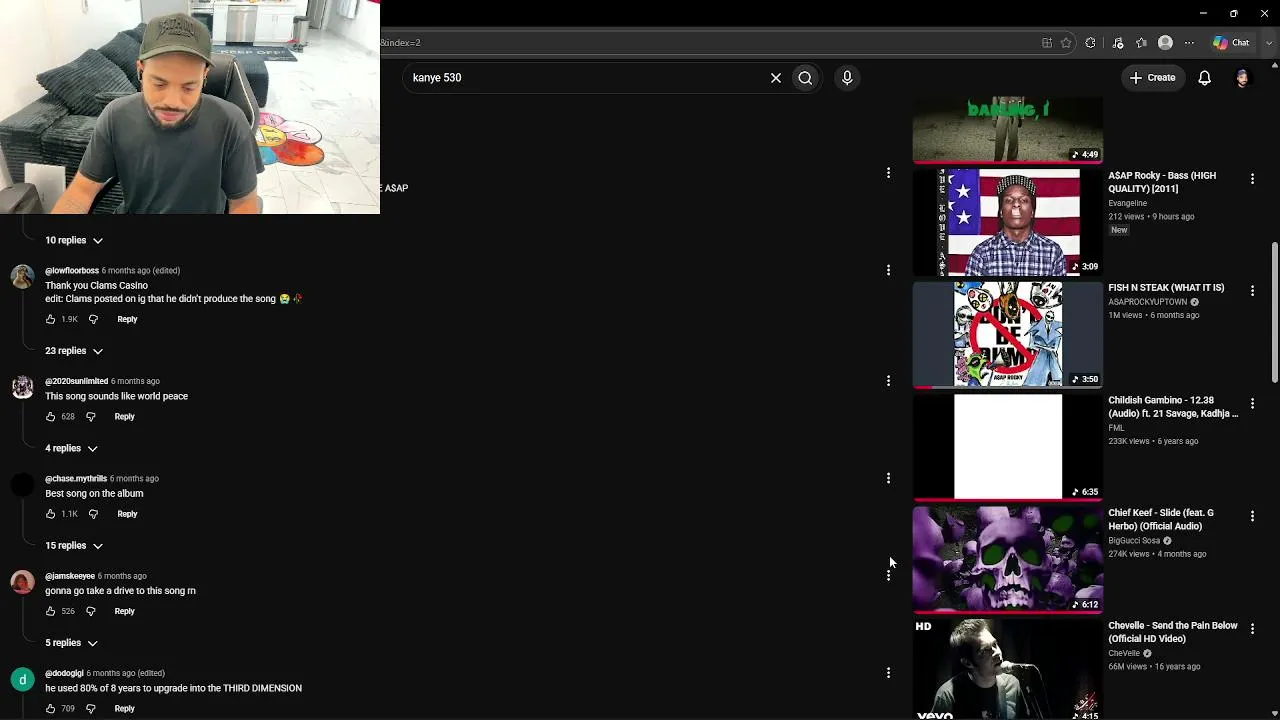Dislike the 'THIRD DIMENSION' comment
The width and height of the screenshot is (1280, 720).
[90, 708]
